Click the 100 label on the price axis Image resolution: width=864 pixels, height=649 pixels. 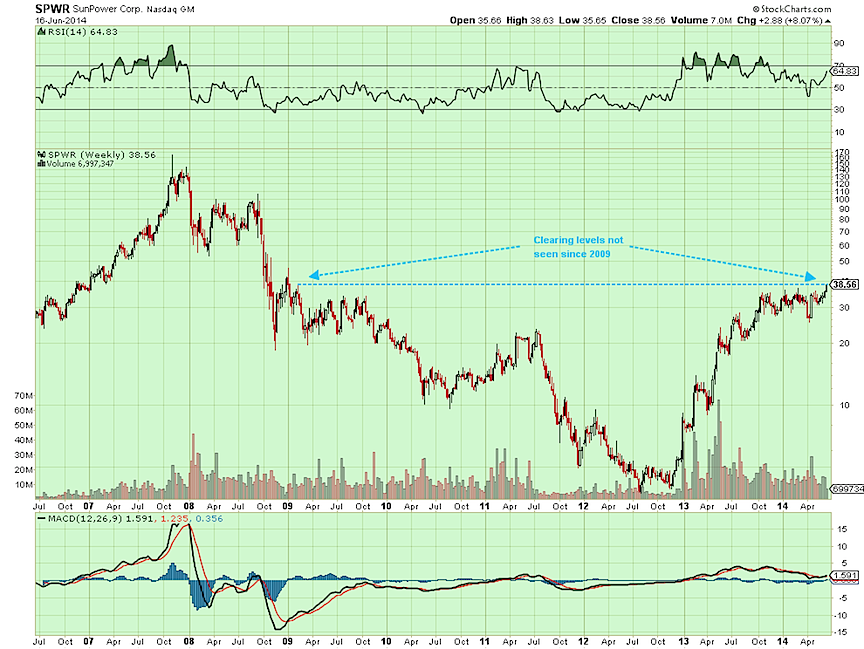point(841,199)
